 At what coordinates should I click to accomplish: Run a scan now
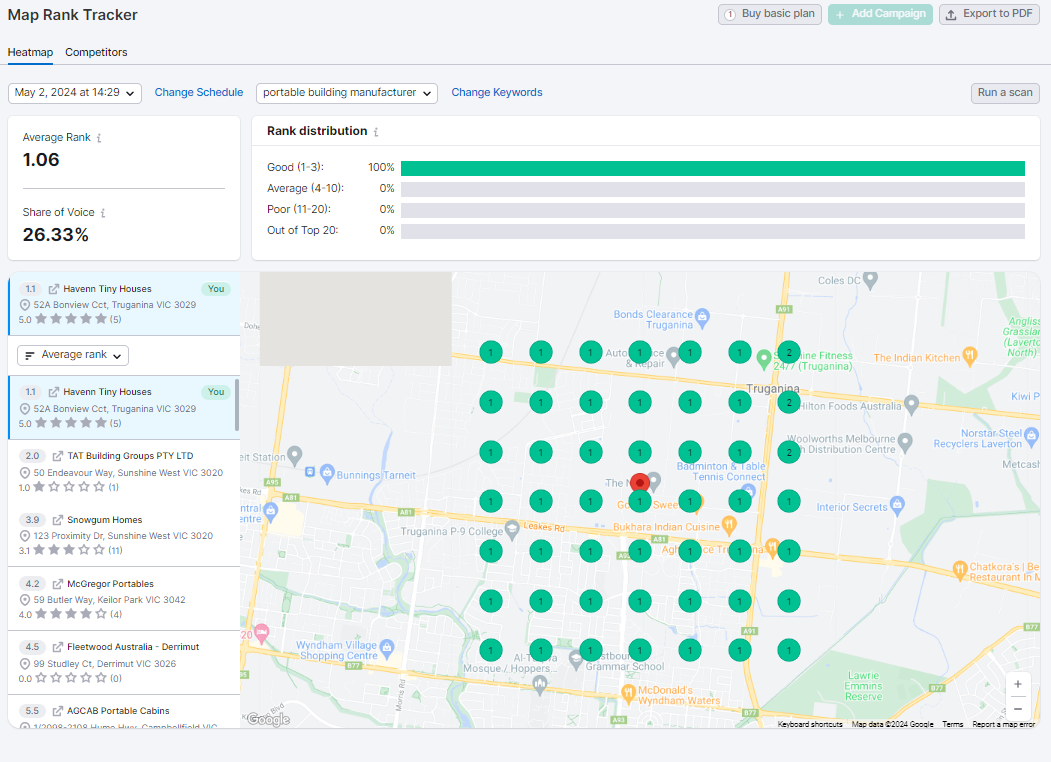pyautogui.click(x=1005, y=92)
